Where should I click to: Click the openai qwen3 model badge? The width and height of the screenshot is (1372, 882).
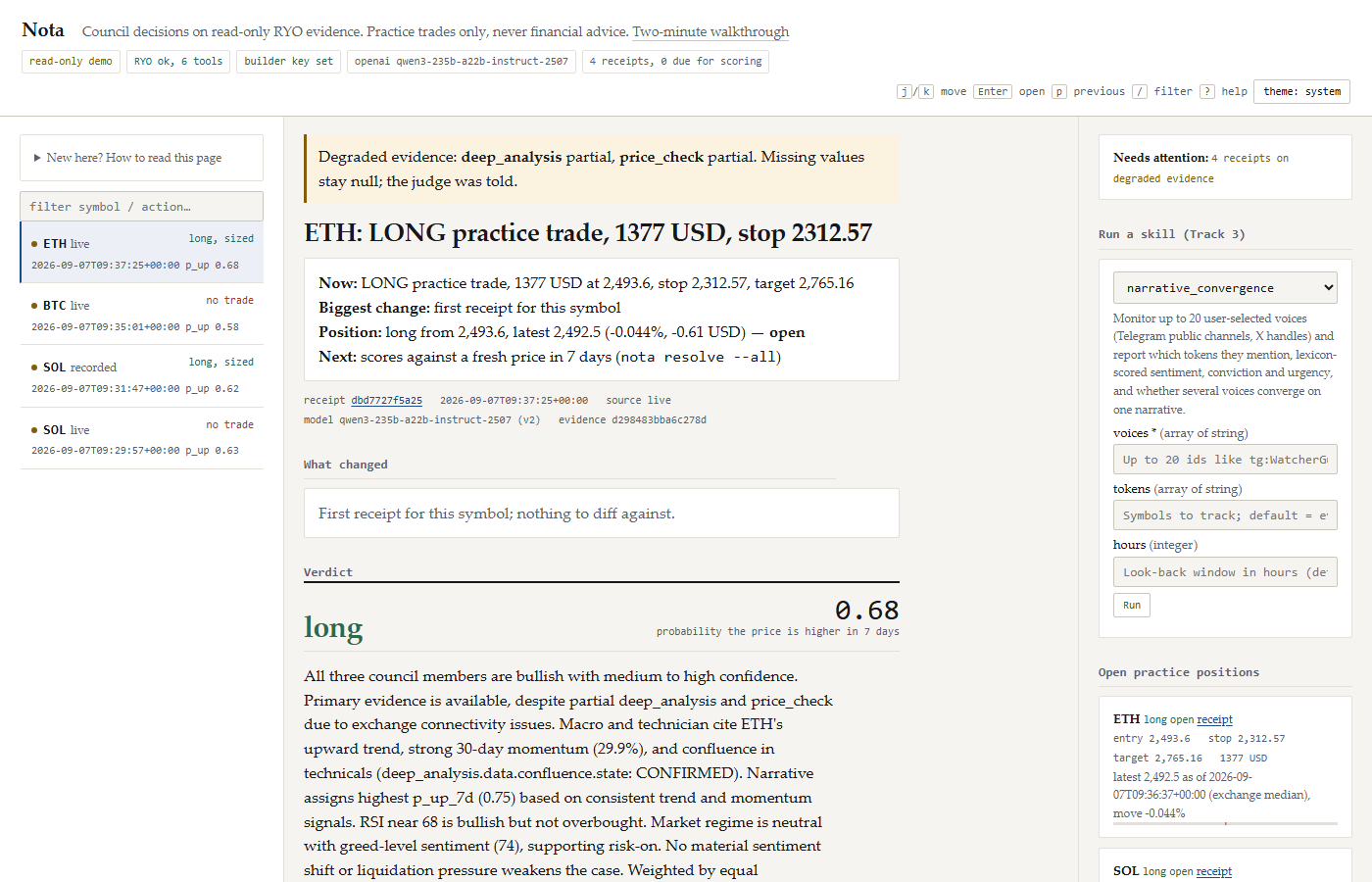point(462,62)
